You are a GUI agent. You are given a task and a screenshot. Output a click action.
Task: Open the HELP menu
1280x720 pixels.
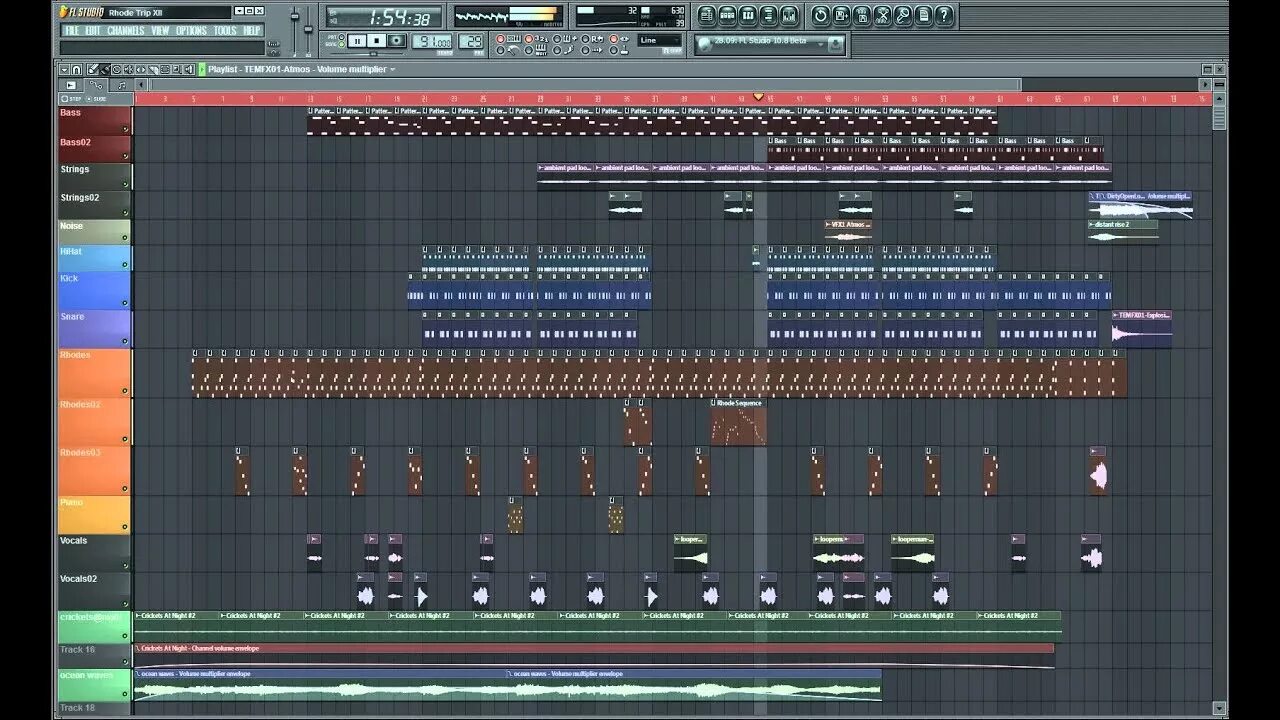[251, 31]
